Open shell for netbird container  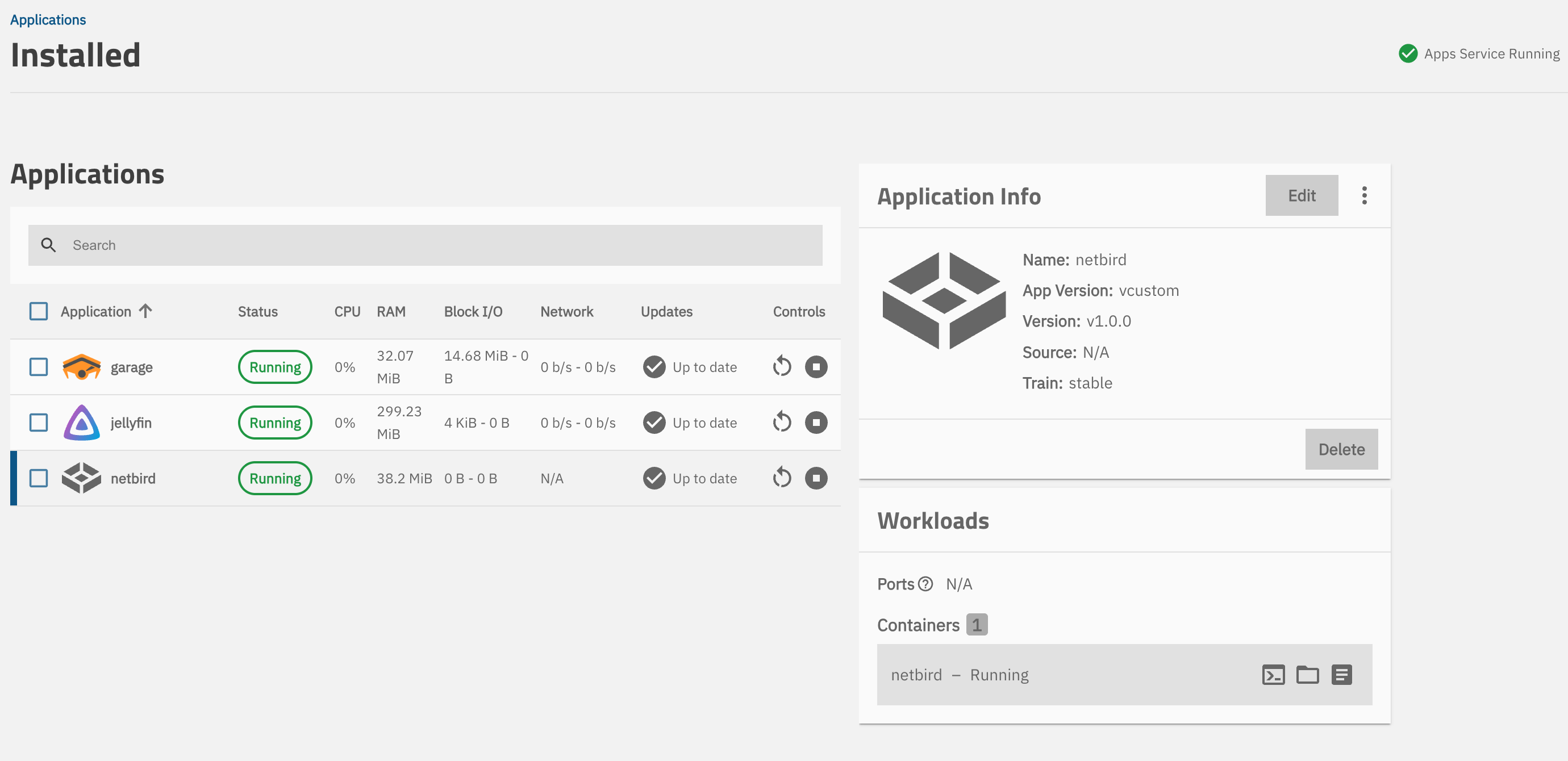[x=1273, y=675]
